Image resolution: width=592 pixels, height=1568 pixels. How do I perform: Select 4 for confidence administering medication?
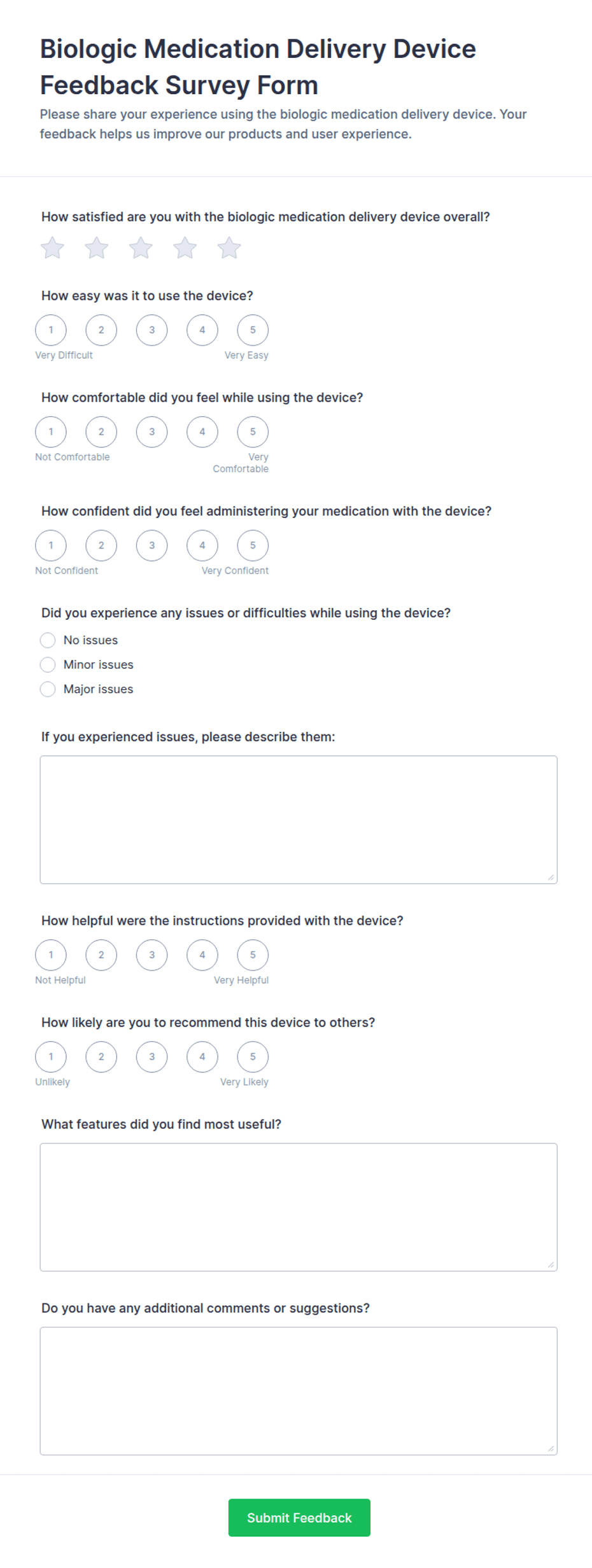[x=202, y=546]
